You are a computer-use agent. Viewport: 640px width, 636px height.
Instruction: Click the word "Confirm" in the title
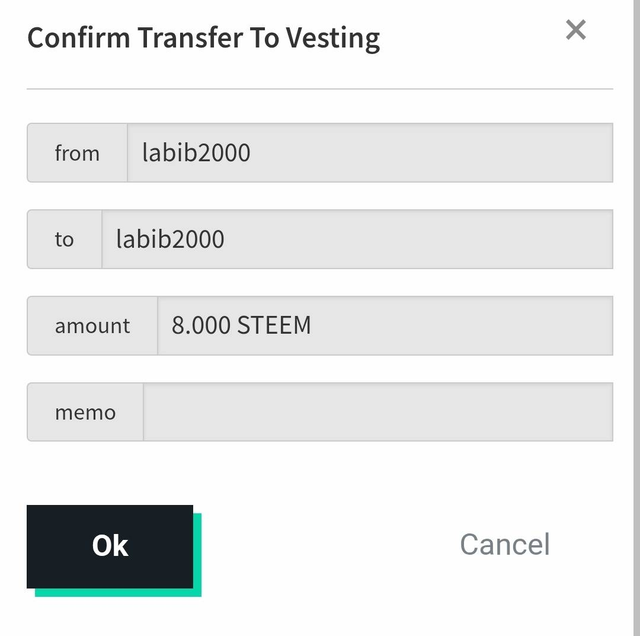(78, 39)
